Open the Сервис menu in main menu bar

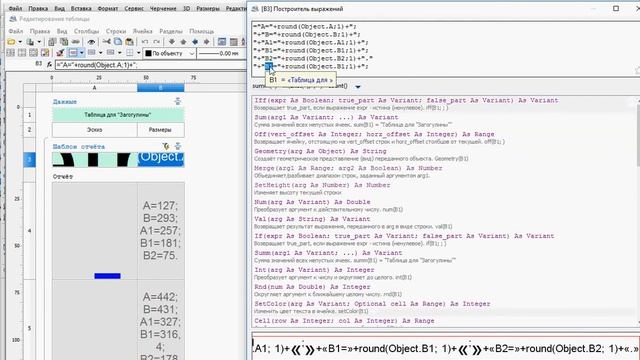134,9
